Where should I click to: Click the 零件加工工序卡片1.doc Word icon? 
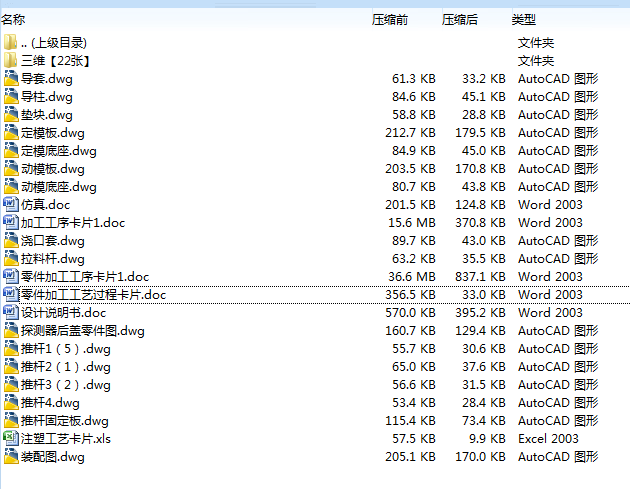(11, 276)
